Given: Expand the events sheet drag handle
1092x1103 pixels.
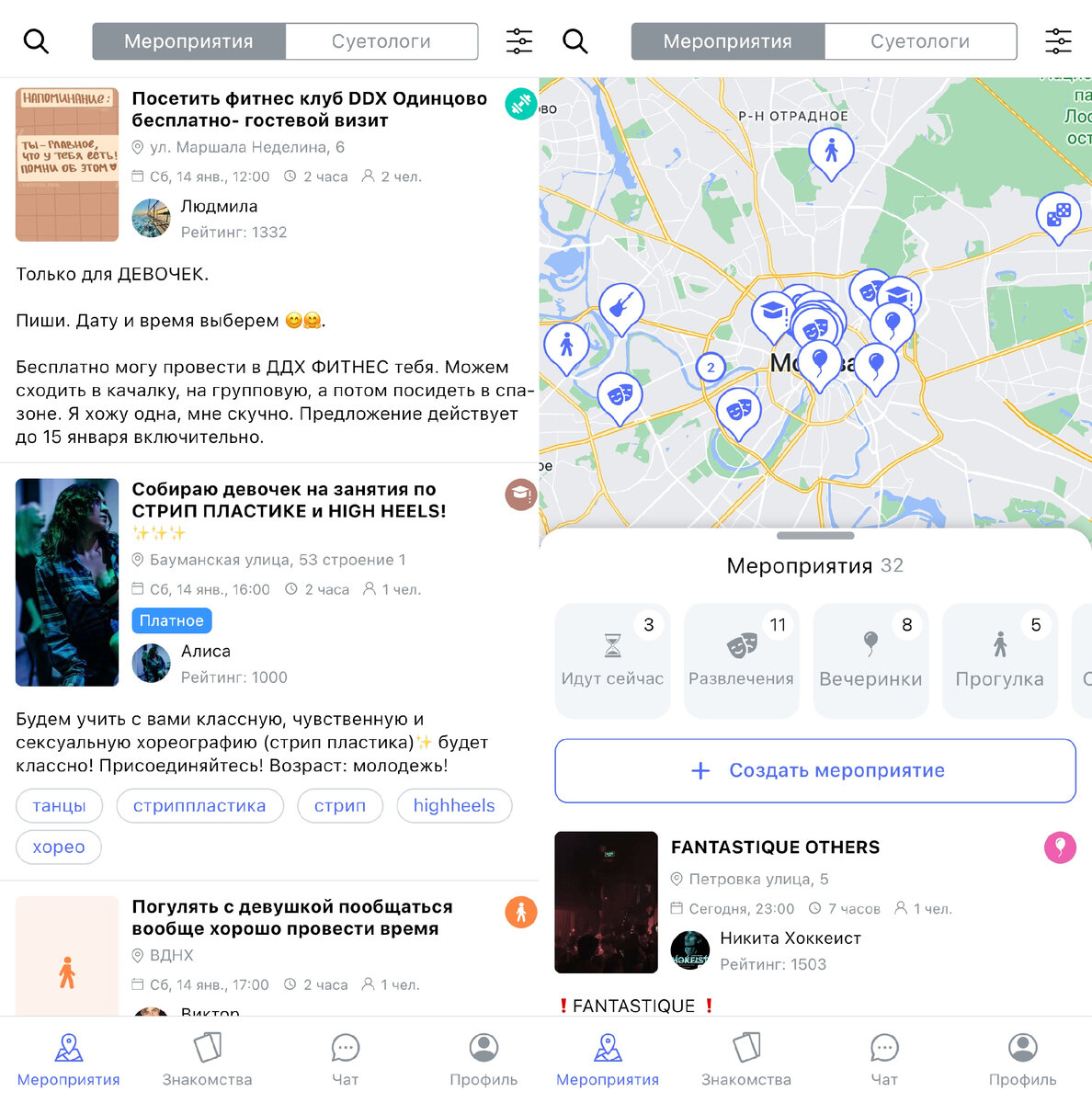Looking at the screenshot, I should click(815, 536).
